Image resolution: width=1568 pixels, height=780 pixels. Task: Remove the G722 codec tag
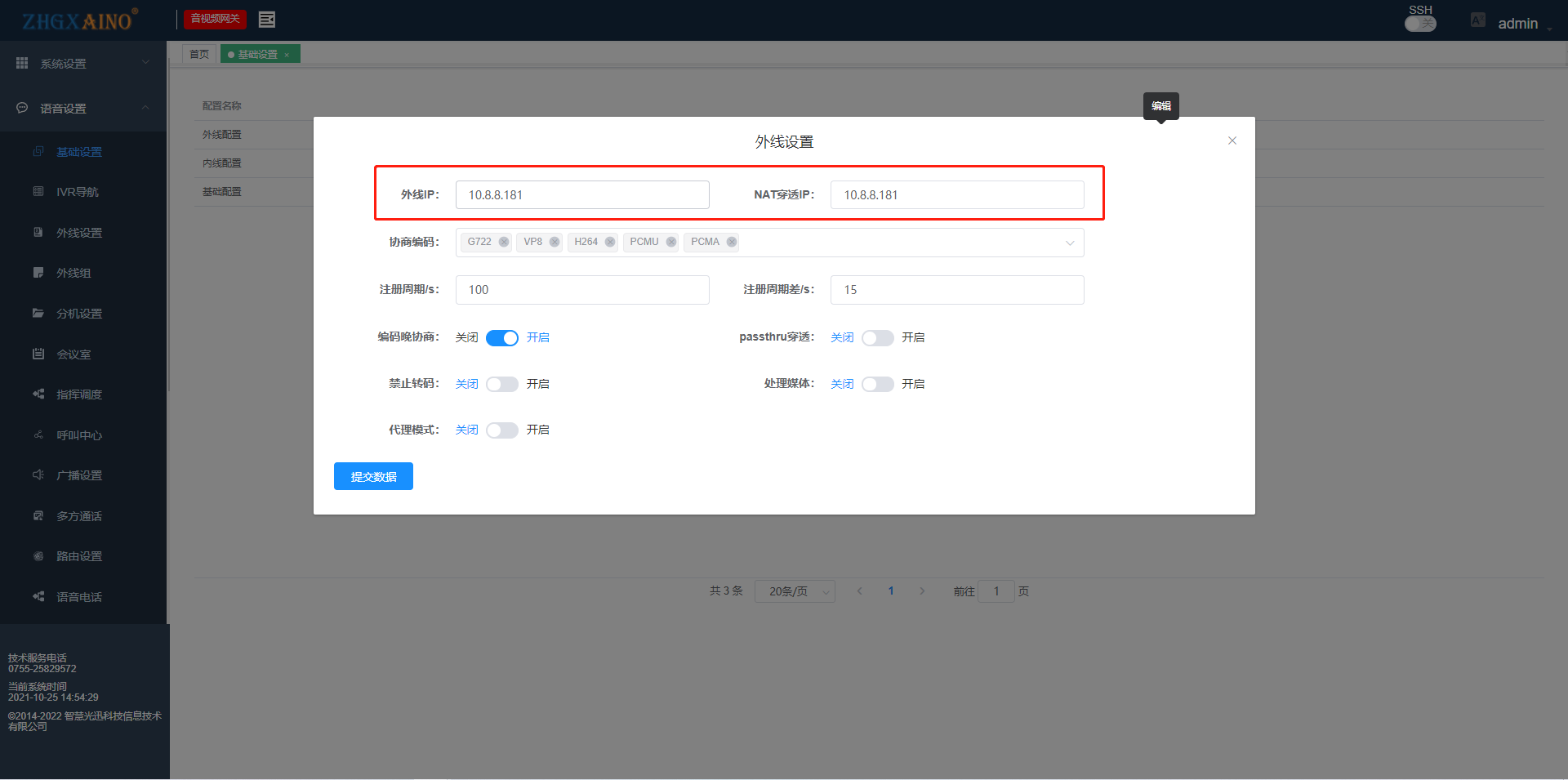pos(504,242)
